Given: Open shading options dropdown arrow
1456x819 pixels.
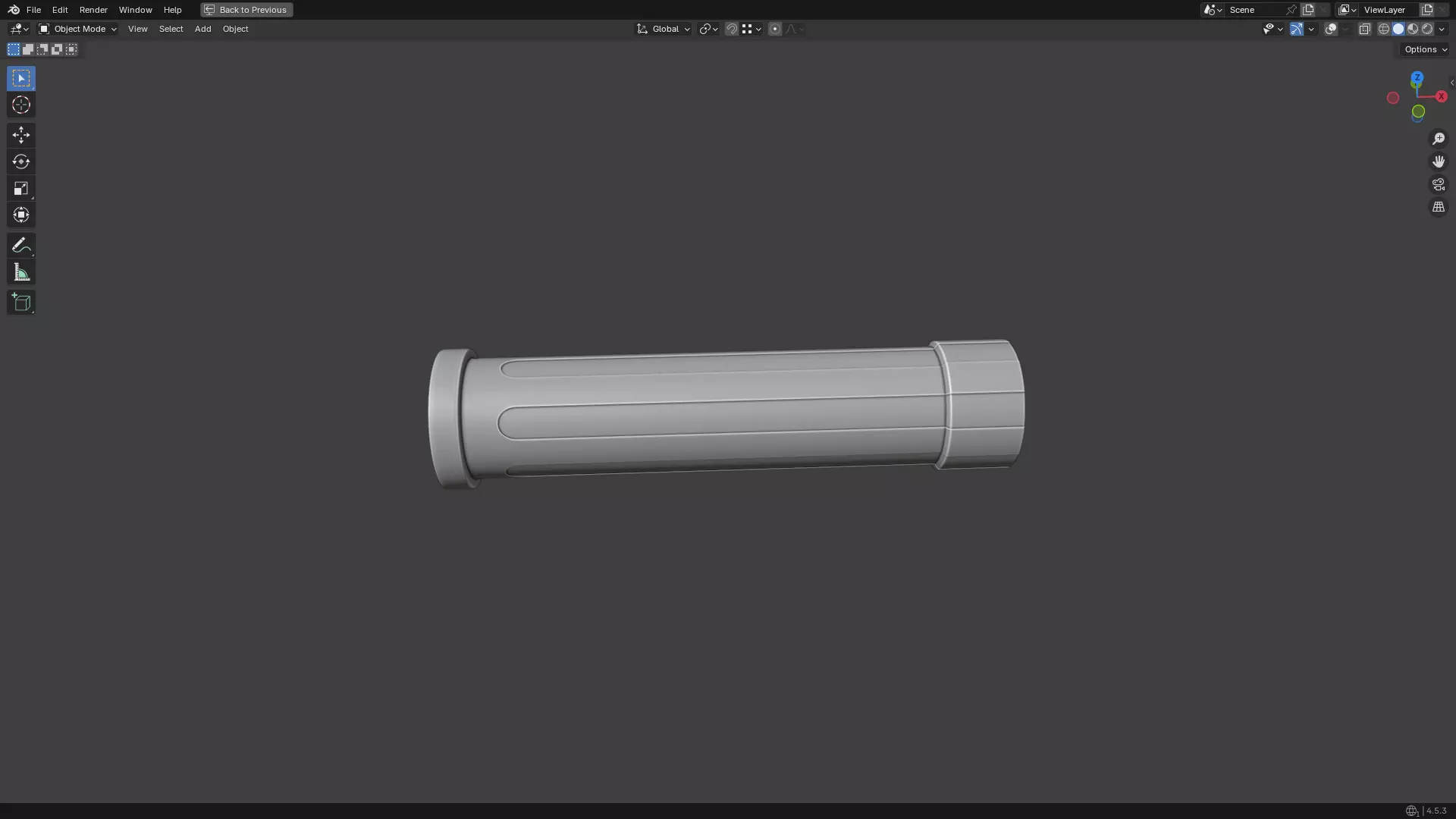Looking at the screenshot, I should [x=1442, y=29].
